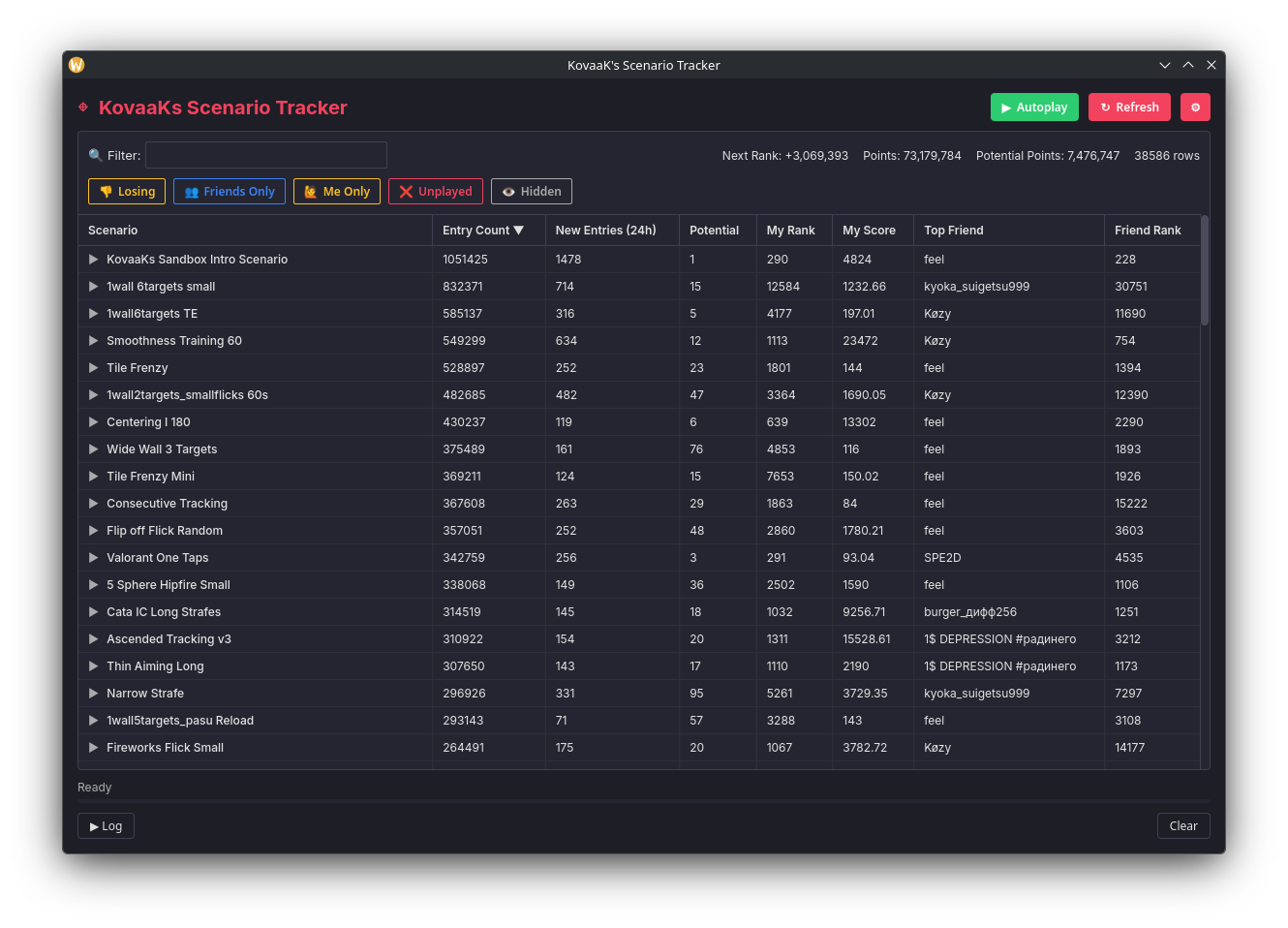The height and width of the screenshot is (928, 1288).
Task: Click my score 15528.61 cell
Action: pos(867,639)
